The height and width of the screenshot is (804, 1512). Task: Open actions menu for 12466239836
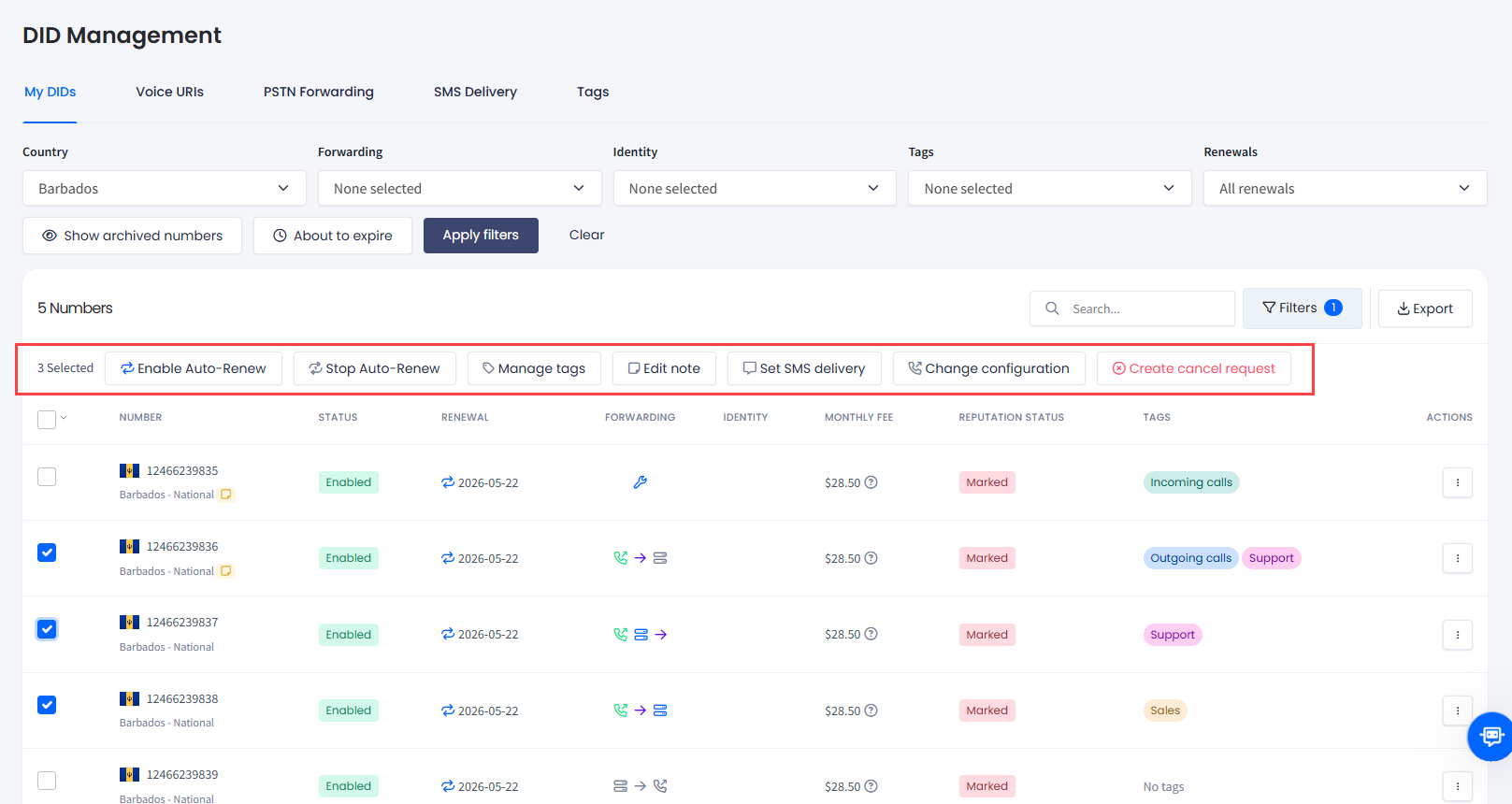[x=1458, y=558]
